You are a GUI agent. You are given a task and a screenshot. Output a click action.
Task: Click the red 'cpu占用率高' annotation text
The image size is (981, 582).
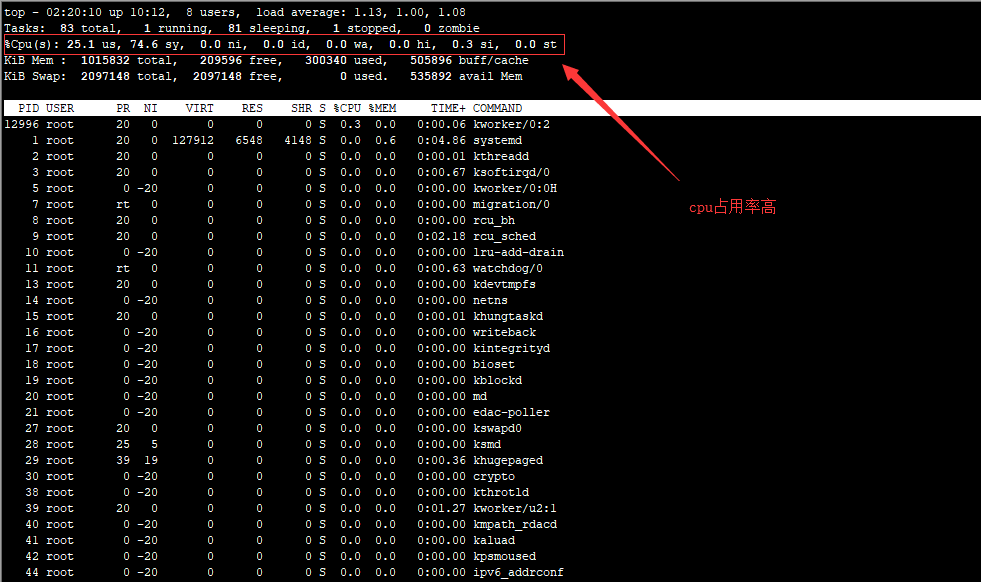coord(733,208)
